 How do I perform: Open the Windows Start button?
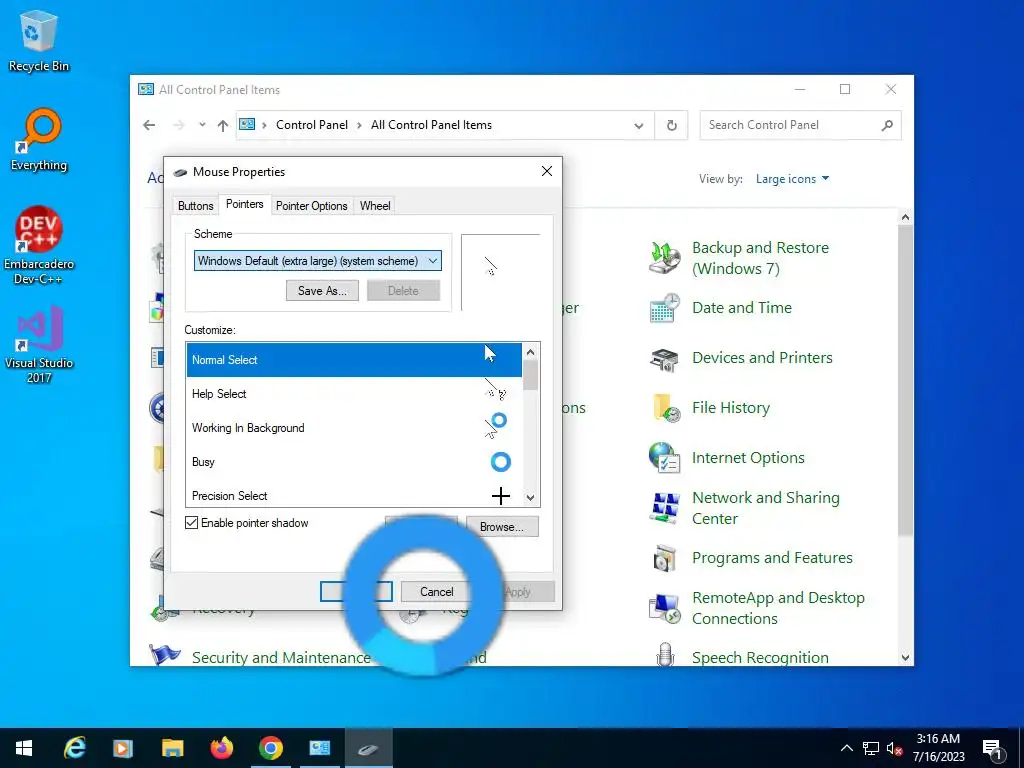pos(24,748)
